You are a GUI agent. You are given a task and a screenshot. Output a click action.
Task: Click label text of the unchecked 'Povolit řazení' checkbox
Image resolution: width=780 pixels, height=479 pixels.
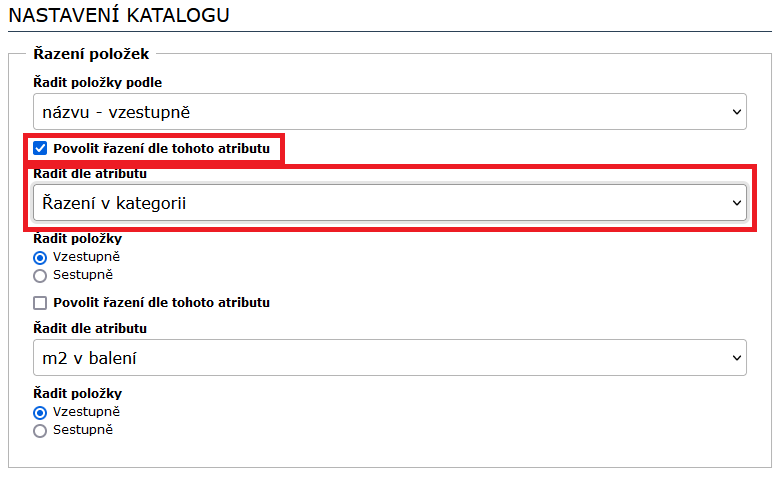point(162,302)
